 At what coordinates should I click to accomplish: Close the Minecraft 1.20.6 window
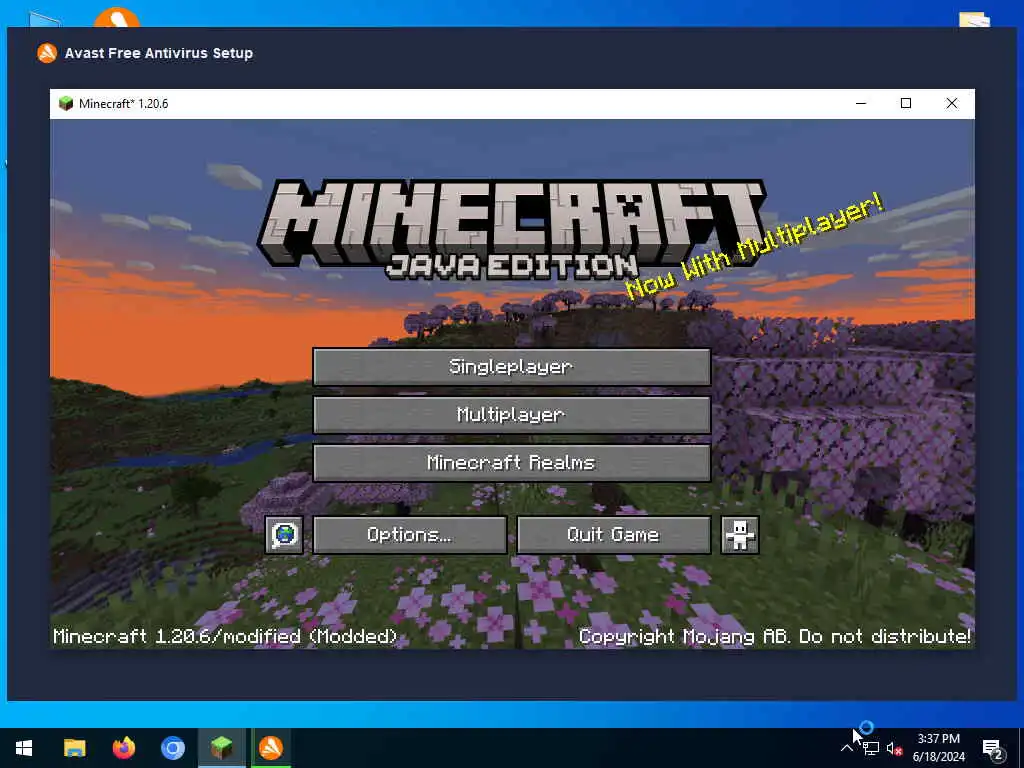click(952, 103)
